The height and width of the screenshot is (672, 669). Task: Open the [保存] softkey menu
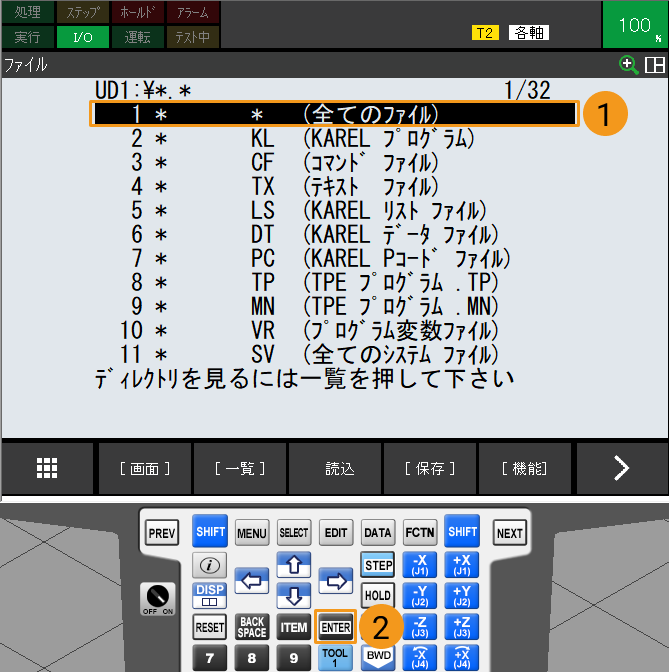[x=430, y=468]
